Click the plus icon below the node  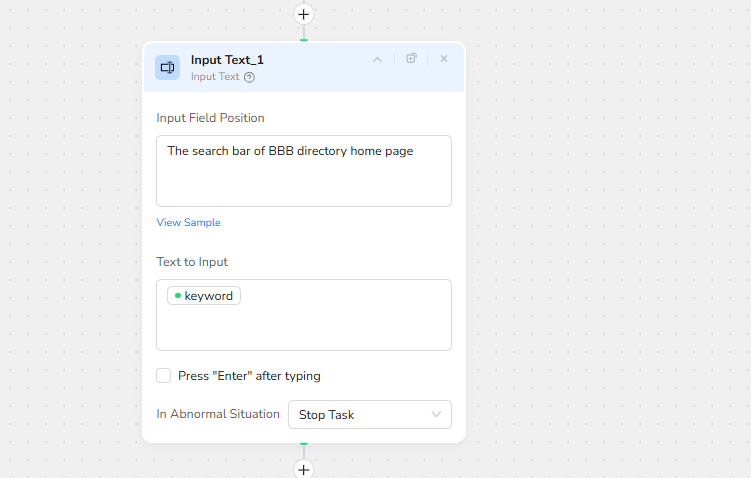tap(304, 469)
